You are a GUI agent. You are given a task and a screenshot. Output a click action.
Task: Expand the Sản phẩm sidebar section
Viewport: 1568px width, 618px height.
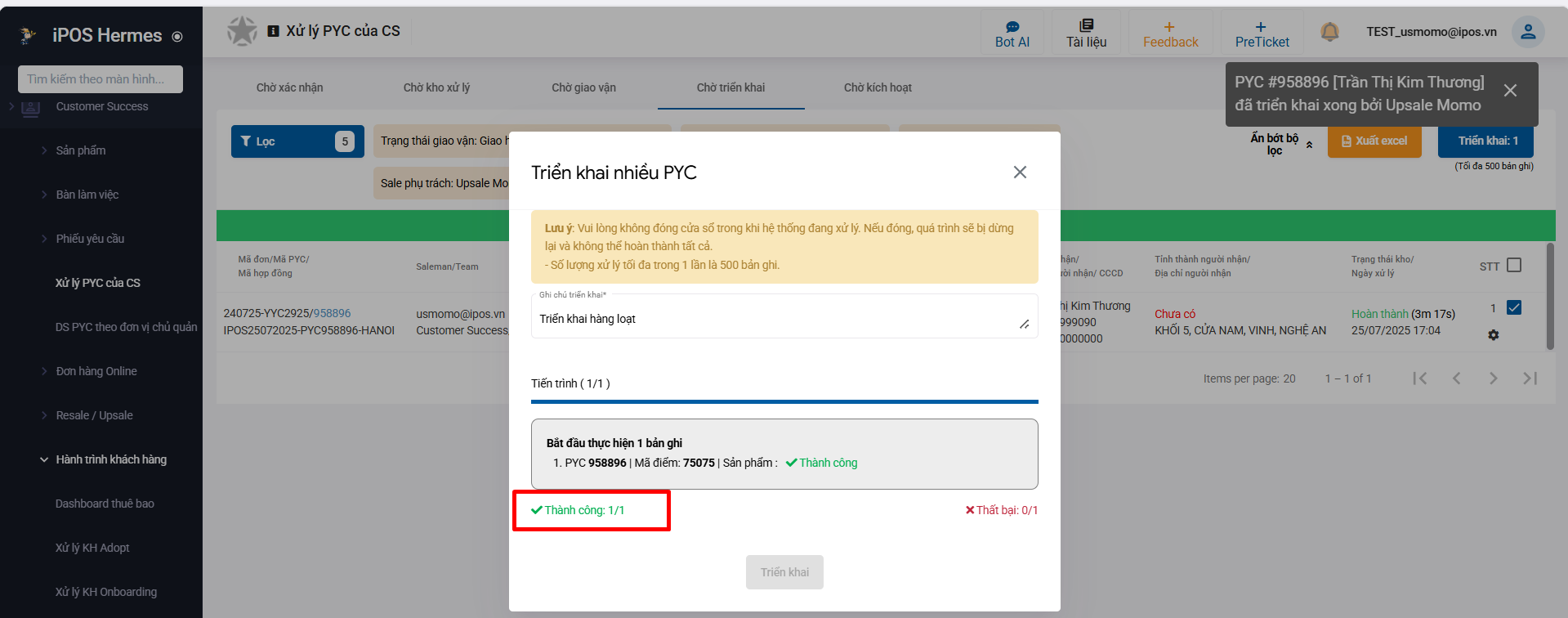tap(81, 150)
